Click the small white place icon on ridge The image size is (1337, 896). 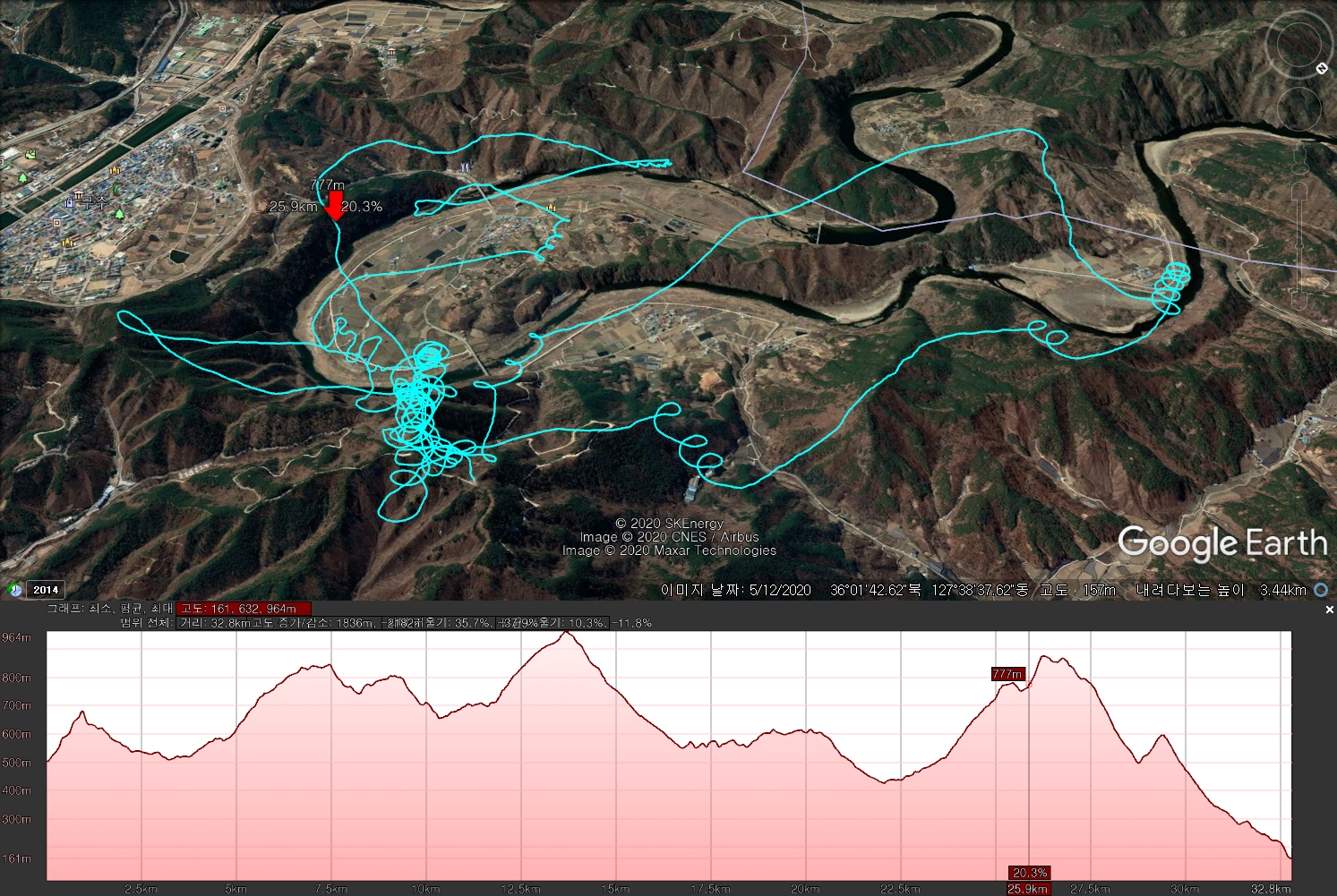click(x=465, y=167)
